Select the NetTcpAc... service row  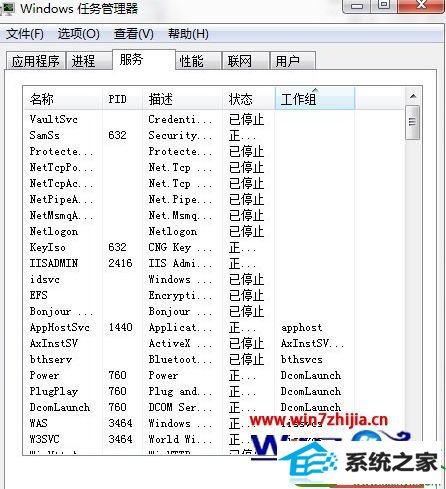click(x=213, y=183)
